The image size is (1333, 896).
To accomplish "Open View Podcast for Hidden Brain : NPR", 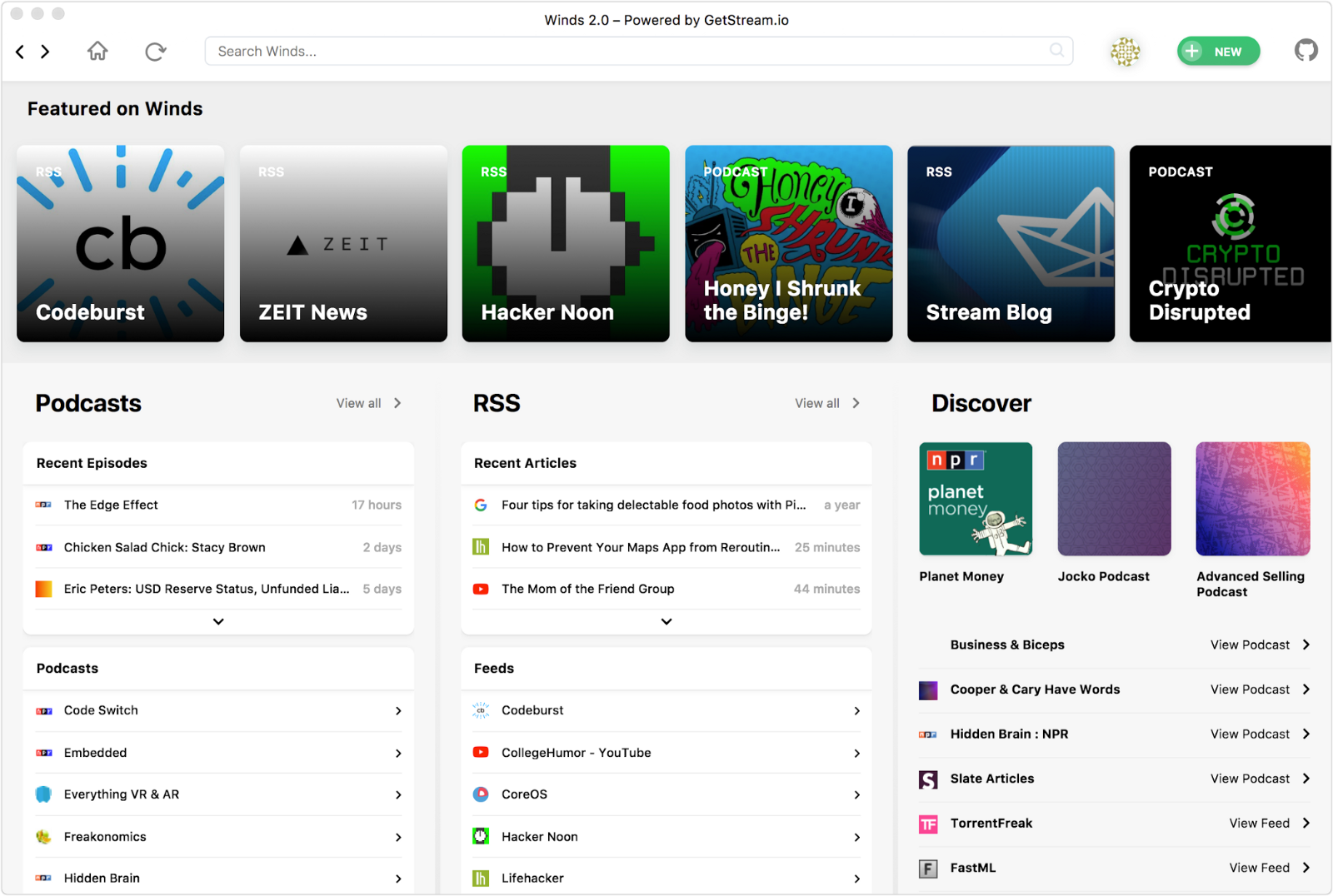I will point(1259,734).
